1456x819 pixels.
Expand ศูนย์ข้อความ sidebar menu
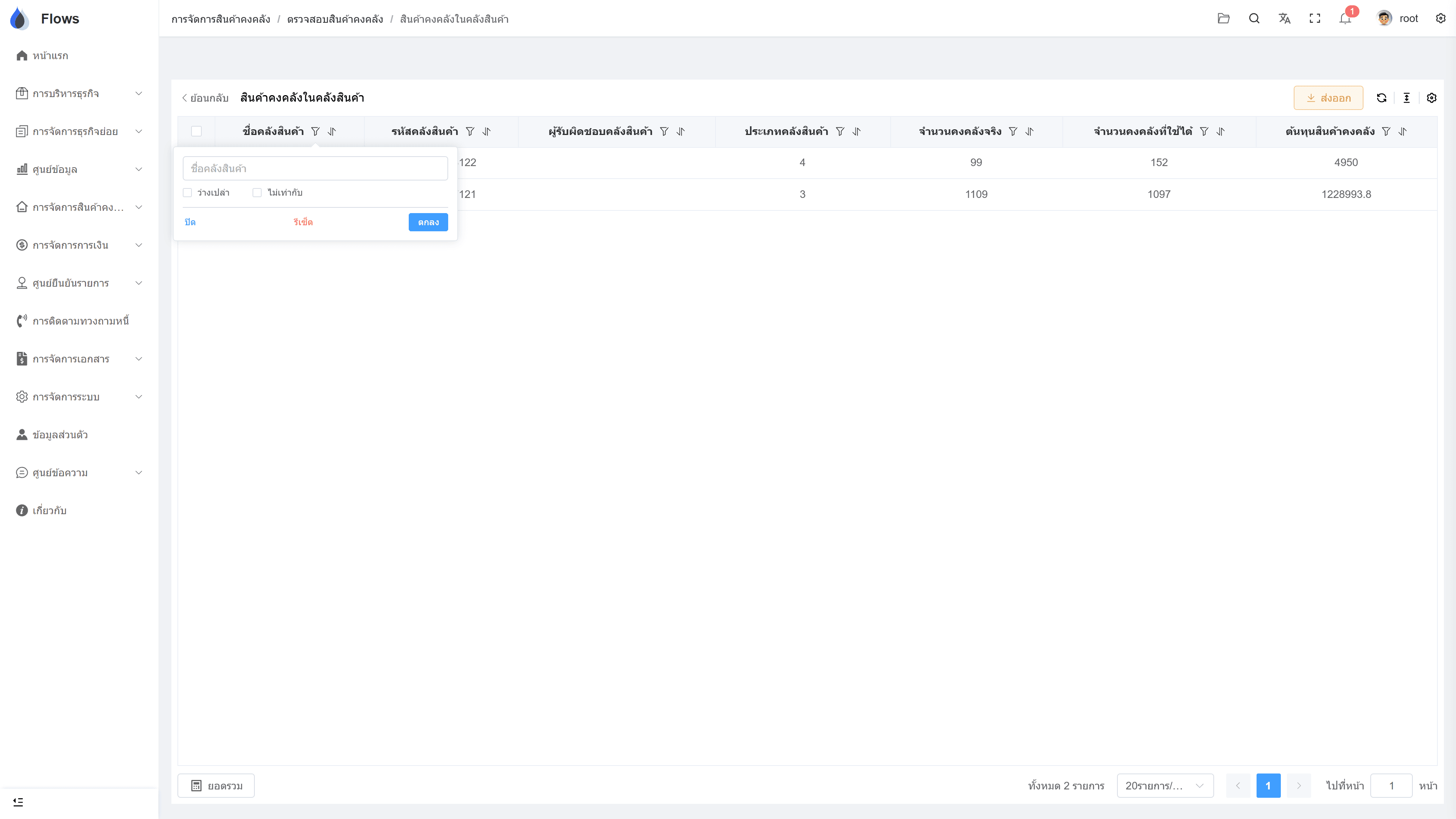coord(79,472)
